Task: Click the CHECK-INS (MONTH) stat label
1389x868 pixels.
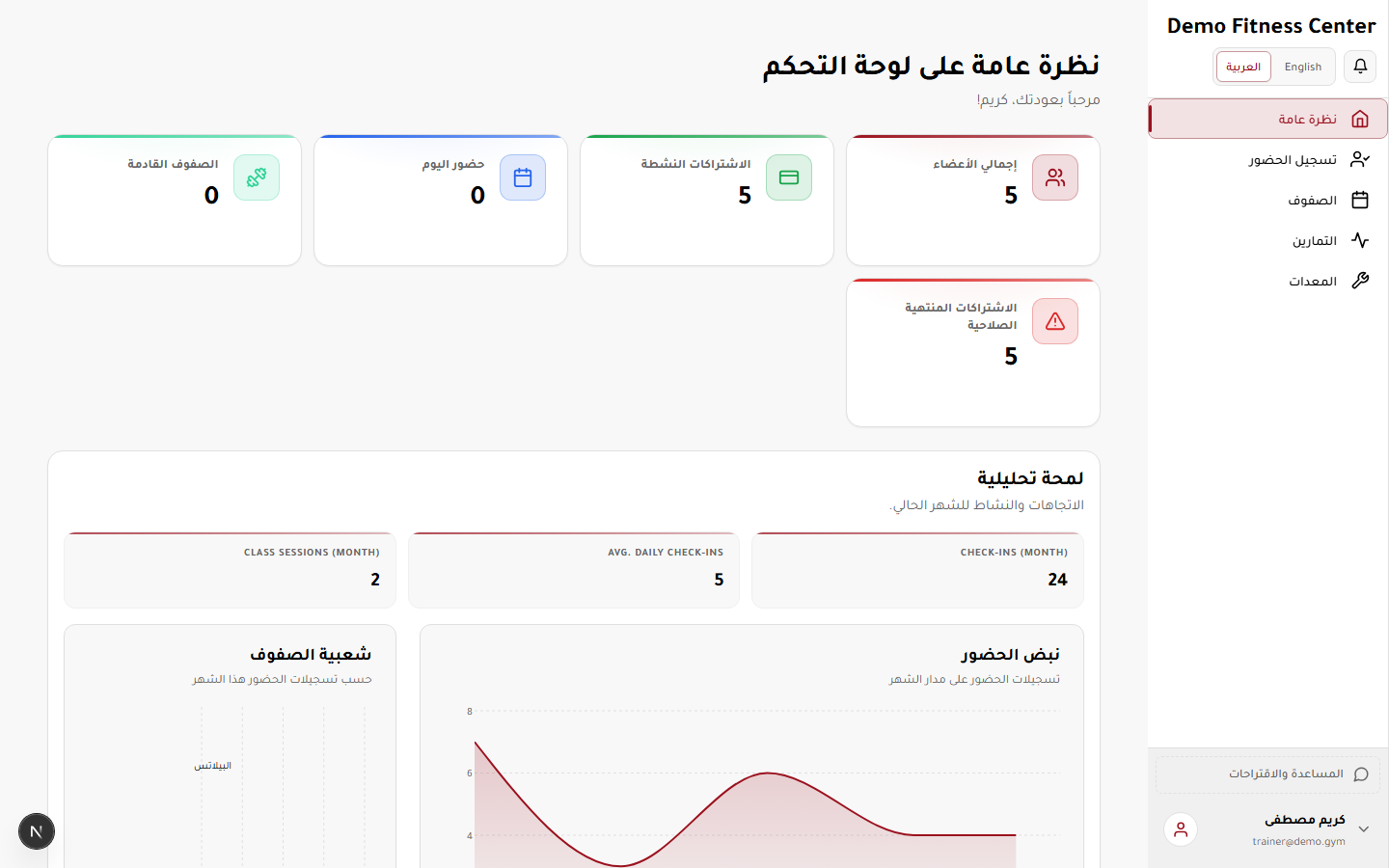Action: pos(1014,553)
